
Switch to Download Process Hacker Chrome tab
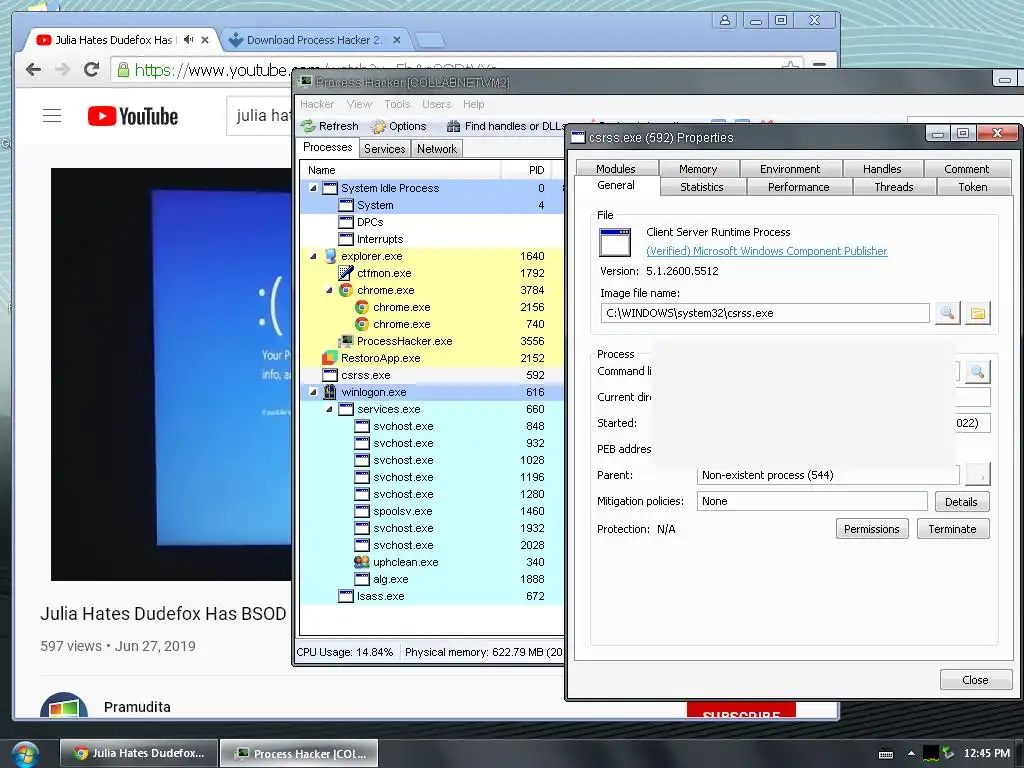314,40
